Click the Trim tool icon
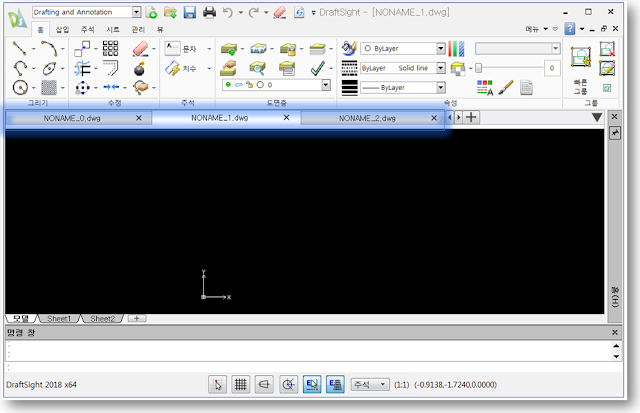 [x=82, y=68]
